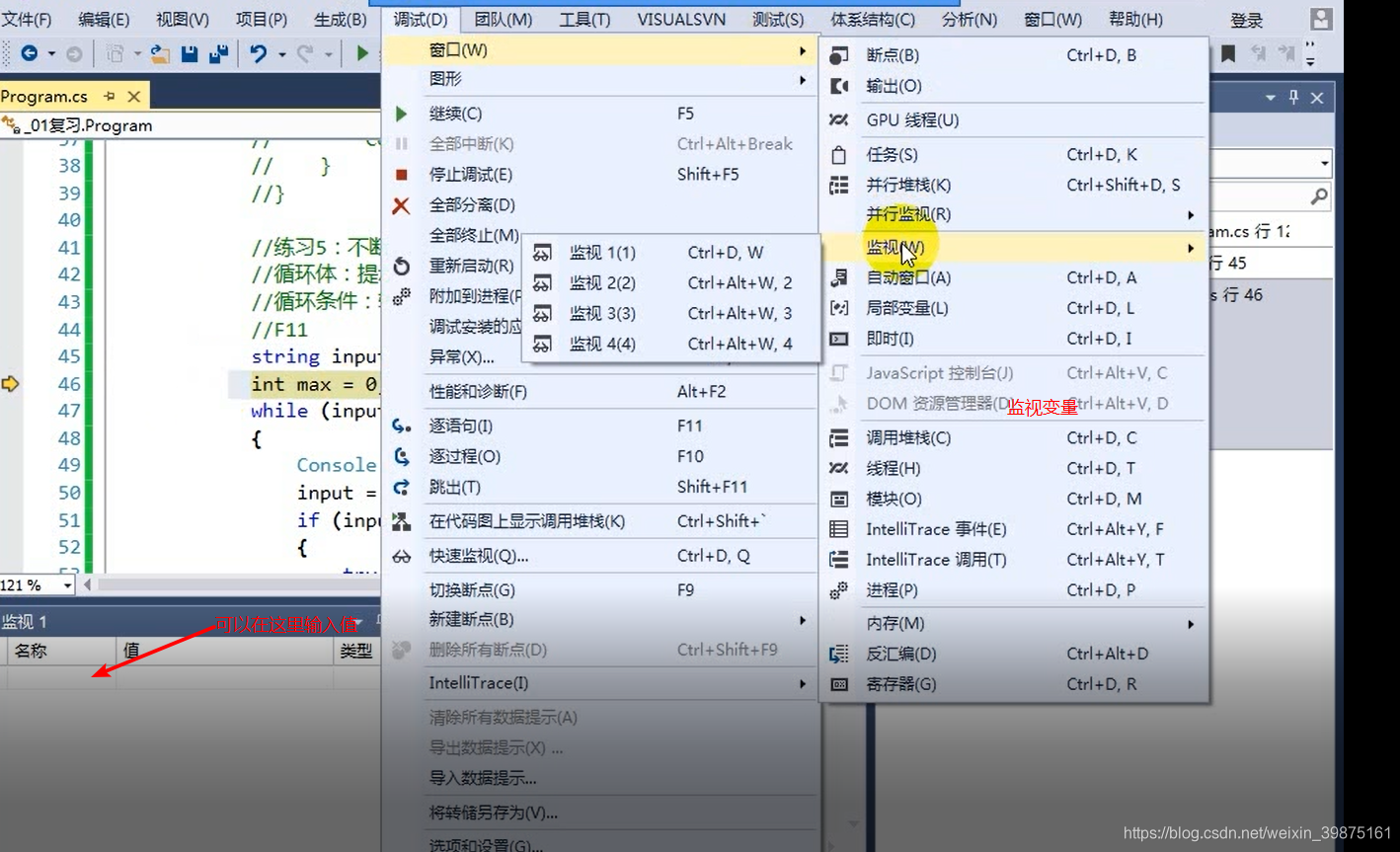Click the open file folder icon

[x=160, y=53]
